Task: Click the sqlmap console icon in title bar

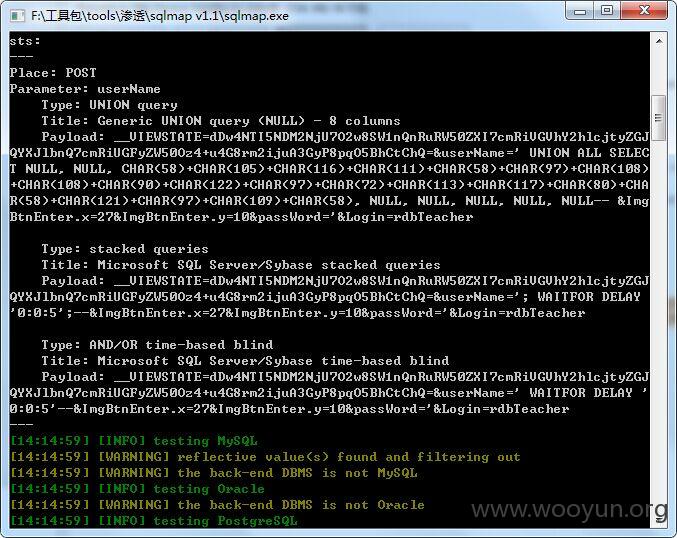Action: point(17,16)
